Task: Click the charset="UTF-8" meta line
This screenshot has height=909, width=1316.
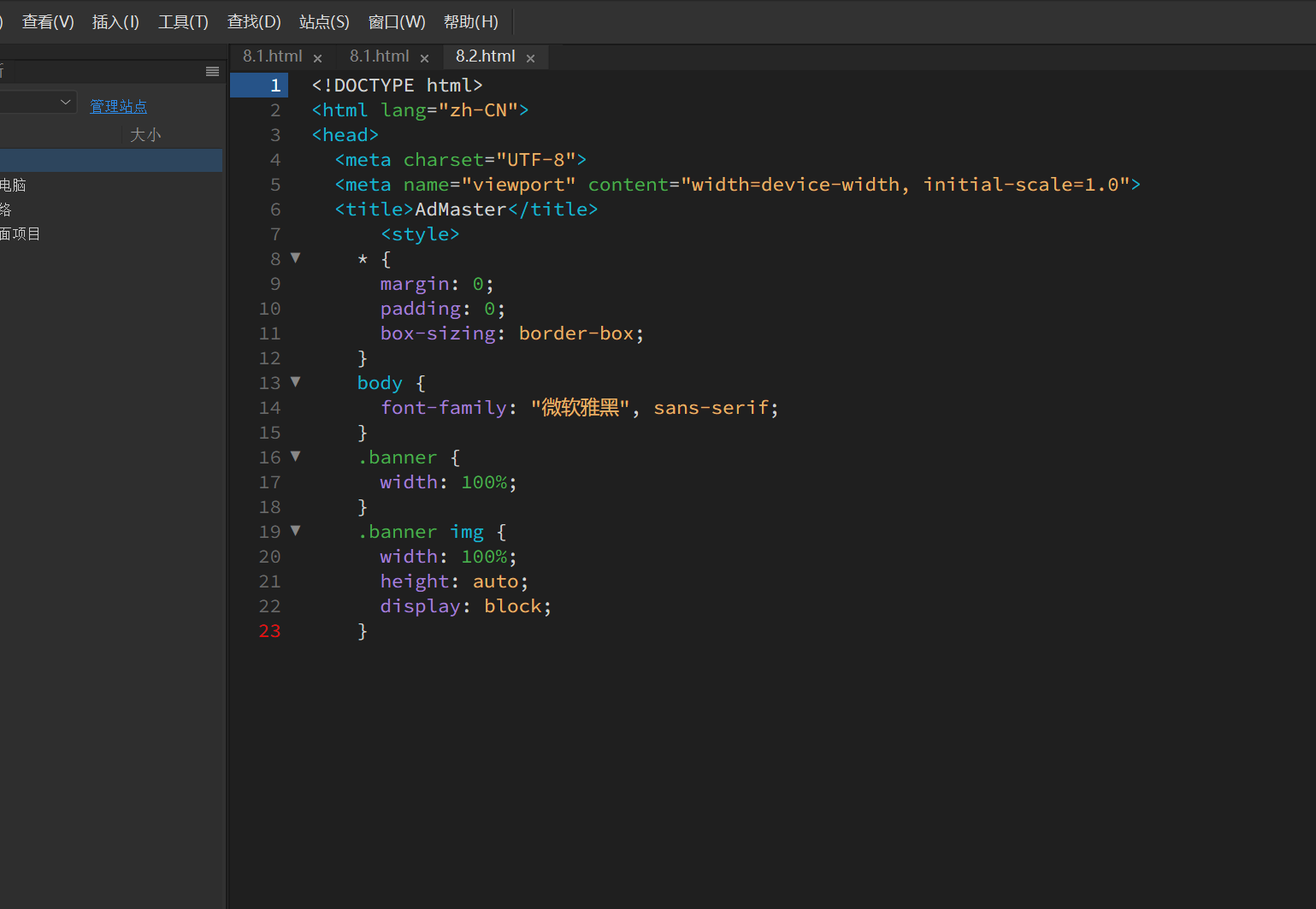Action: click(x=461, y=160)
